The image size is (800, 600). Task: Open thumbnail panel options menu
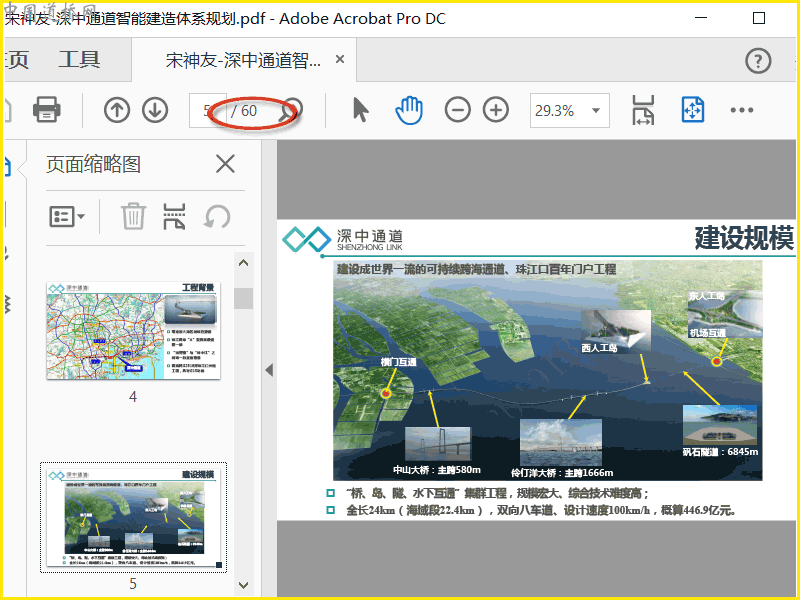tap(67, 216)
